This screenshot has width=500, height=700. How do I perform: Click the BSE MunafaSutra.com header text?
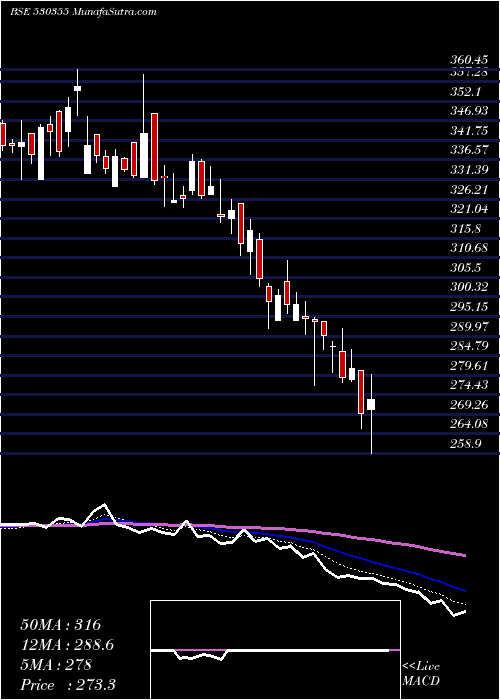tap(83, 12)
